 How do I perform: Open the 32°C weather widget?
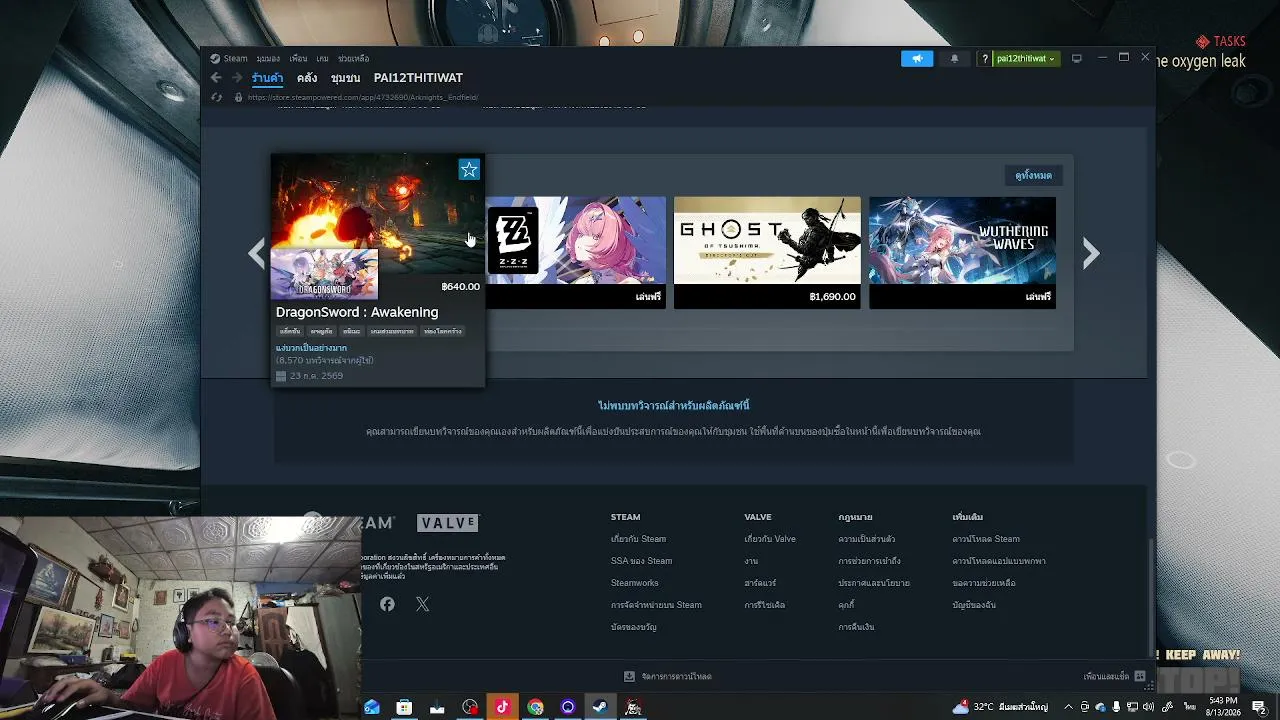click(x=999, y=707)
